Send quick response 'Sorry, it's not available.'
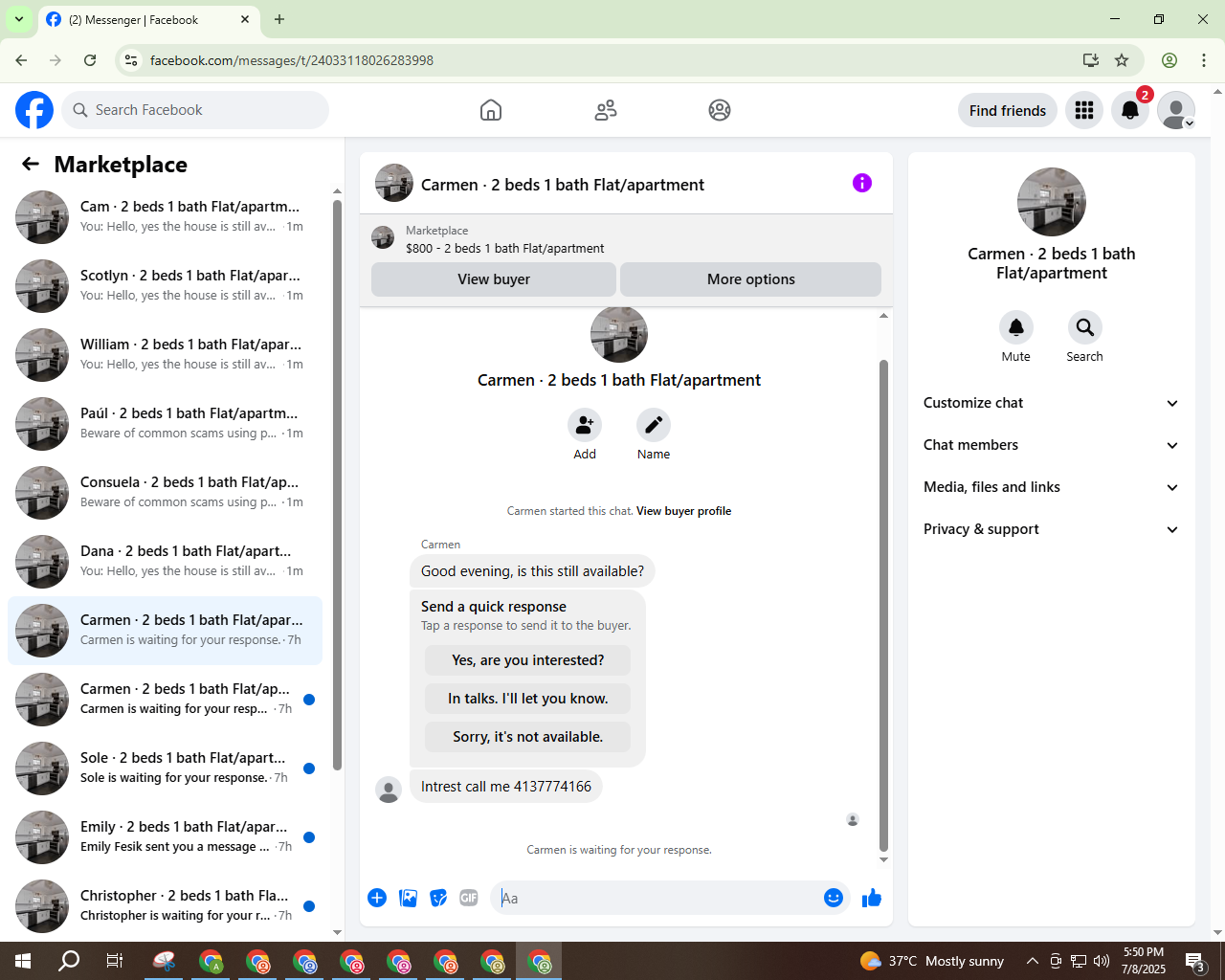This screenshot has height=980, width=1225. pyautogui.click(x=528, y=737)
